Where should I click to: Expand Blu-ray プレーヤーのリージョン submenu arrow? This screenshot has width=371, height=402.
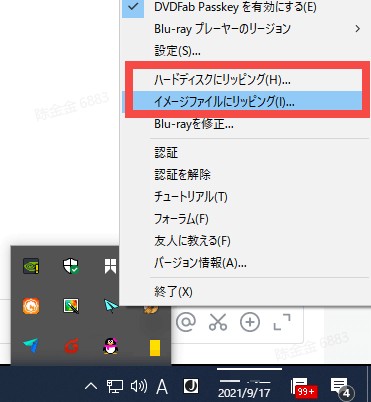point(357,29)
